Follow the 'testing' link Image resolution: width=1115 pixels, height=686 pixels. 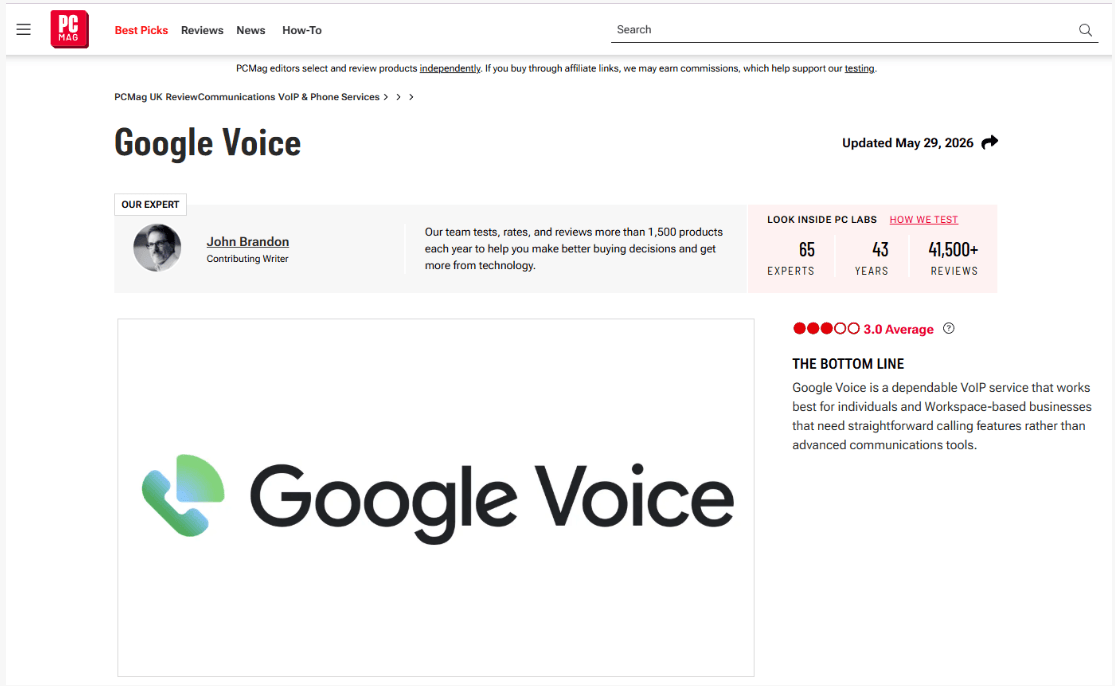click(x=859, y=68)
